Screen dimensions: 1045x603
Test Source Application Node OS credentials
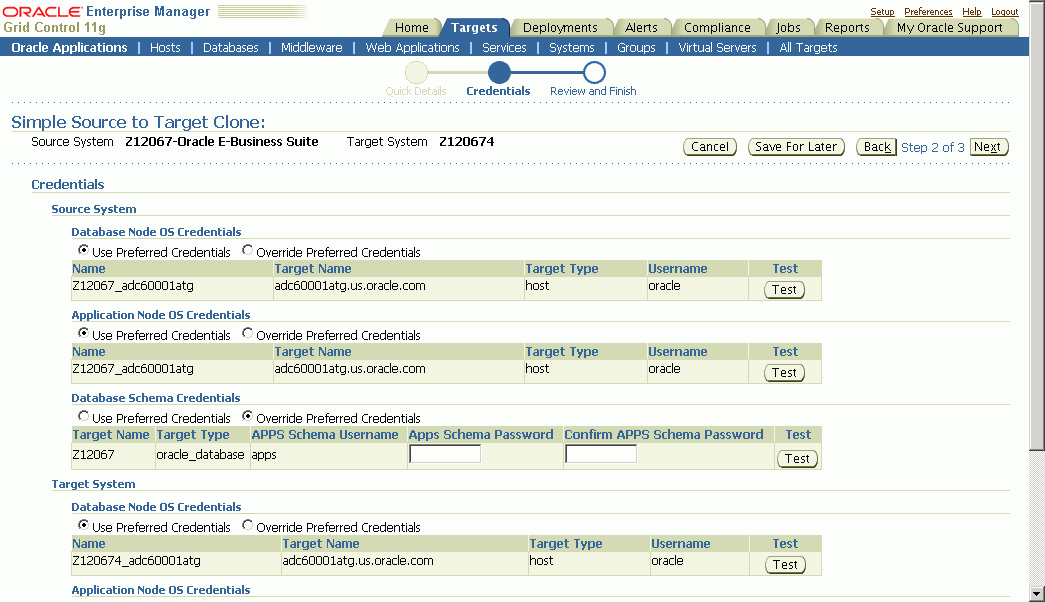click(784, 372)
